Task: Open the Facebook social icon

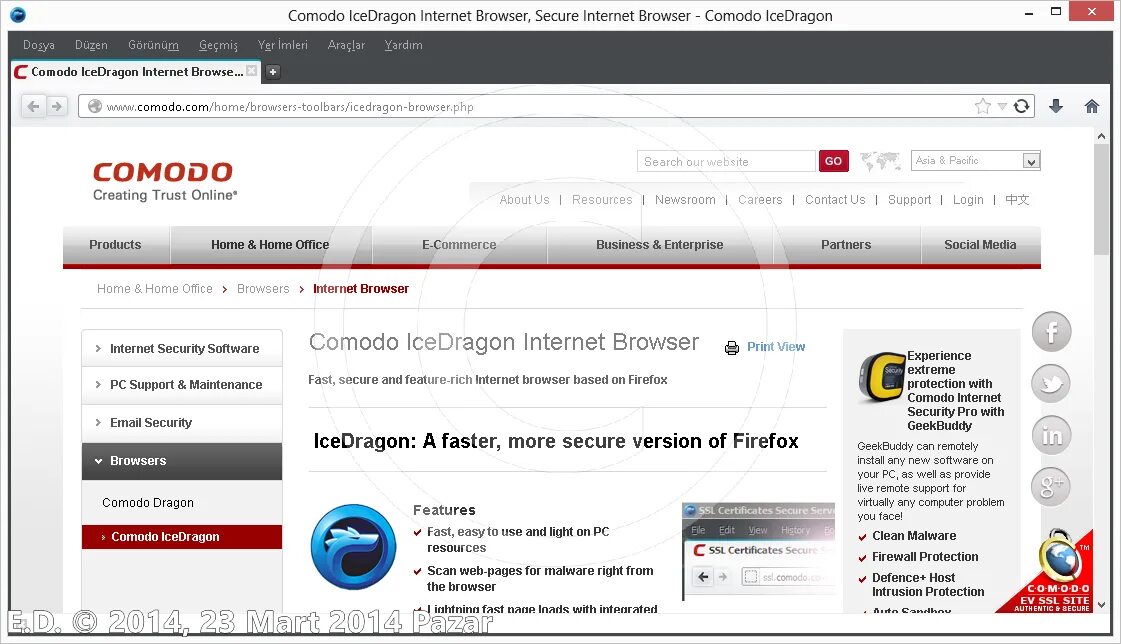Action: [x=1051, y=332]
